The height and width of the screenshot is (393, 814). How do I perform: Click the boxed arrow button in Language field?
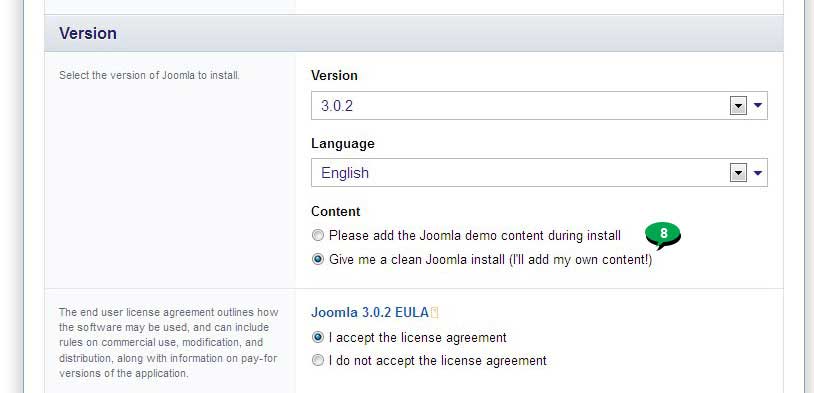click(738, 173)
